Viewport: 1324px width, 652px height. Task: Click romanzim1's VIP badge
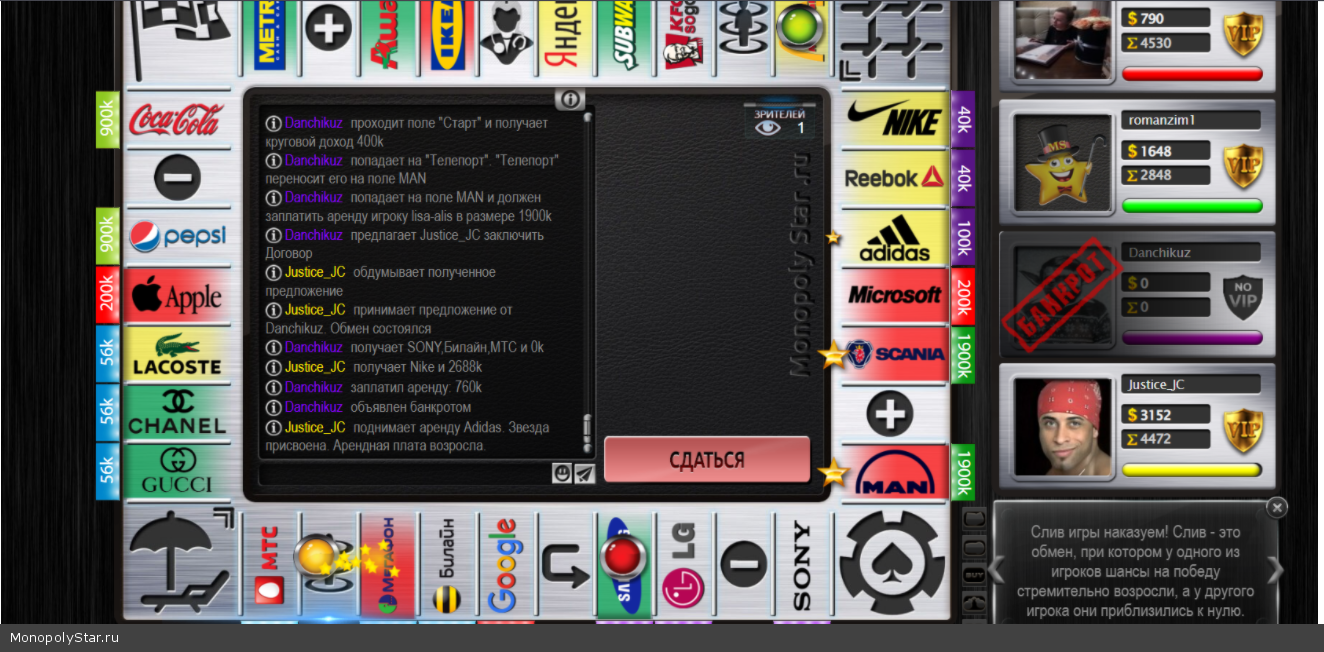coord(1244,164)
